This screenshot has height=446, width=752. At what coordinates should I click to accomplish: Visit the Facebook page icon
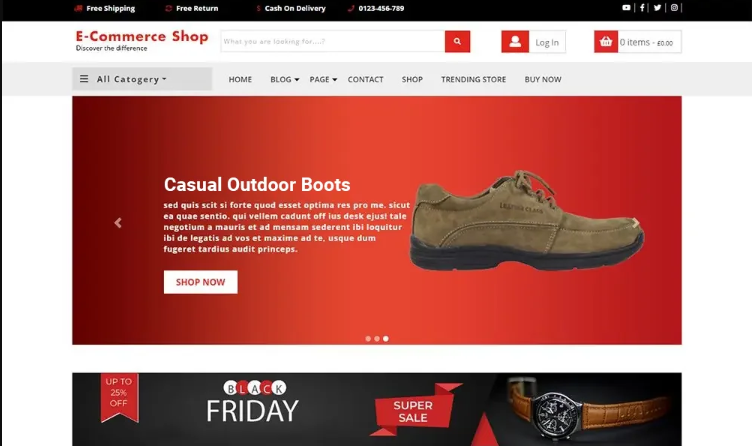pyautogui.click(x=642, y=8)
